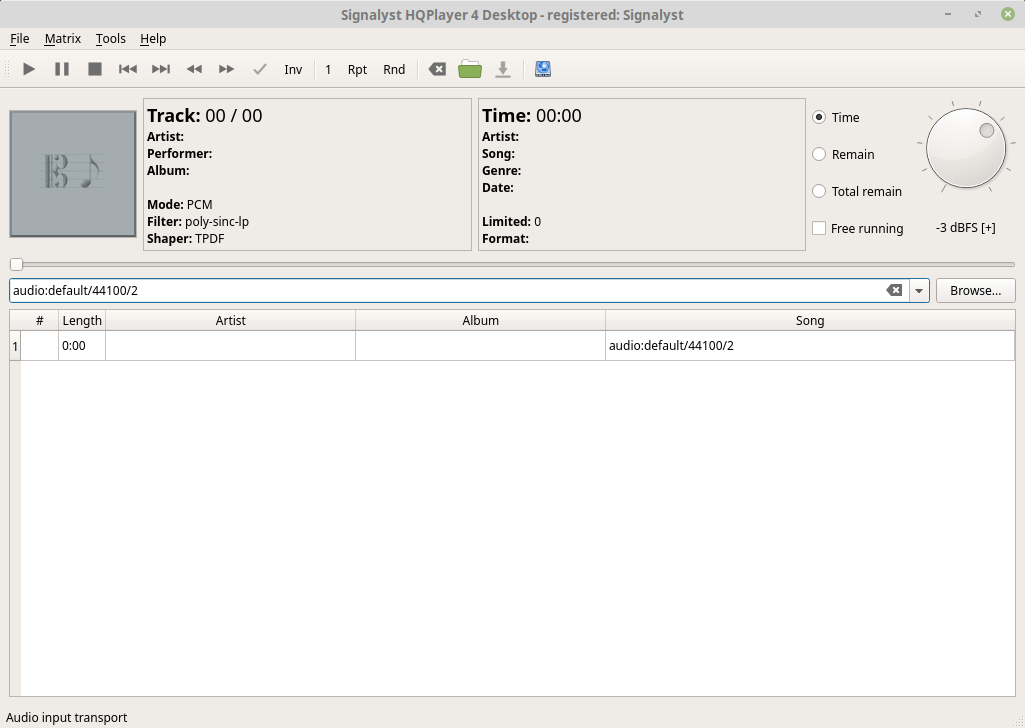Skip to next track icon
The height and width of the screenshot is (728, 1025).
pyautogui.click(x=161, y=69)
